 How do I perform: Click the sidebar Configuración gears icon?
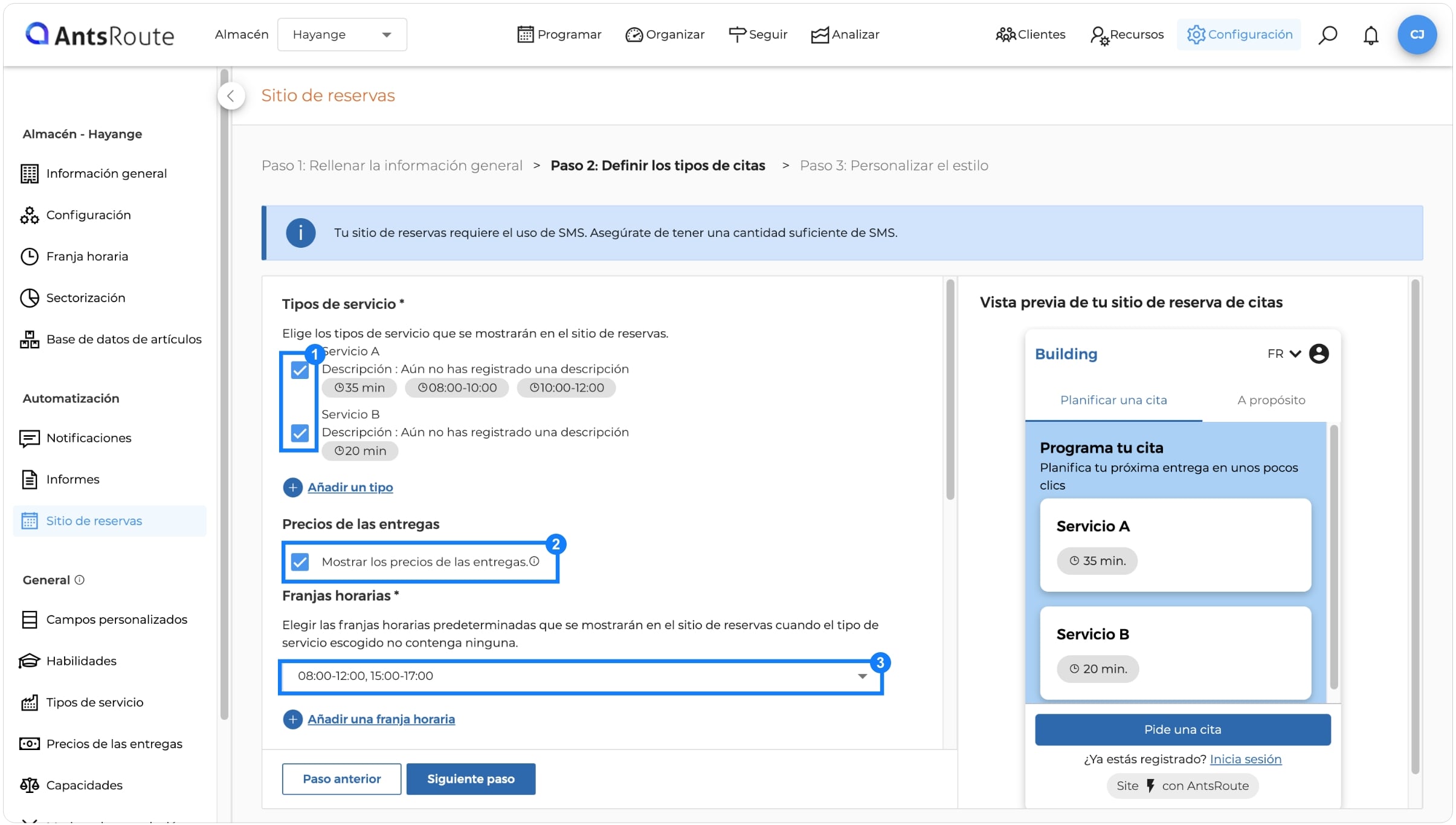(x=29, y=215)
